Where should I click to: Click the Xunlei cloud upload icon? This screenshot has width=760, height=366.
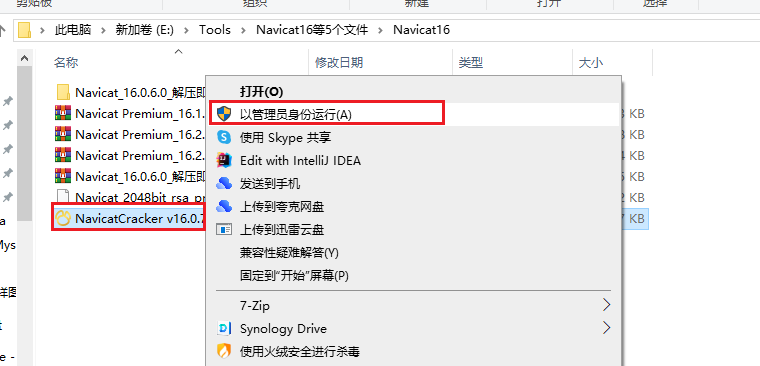pos(224,229)
